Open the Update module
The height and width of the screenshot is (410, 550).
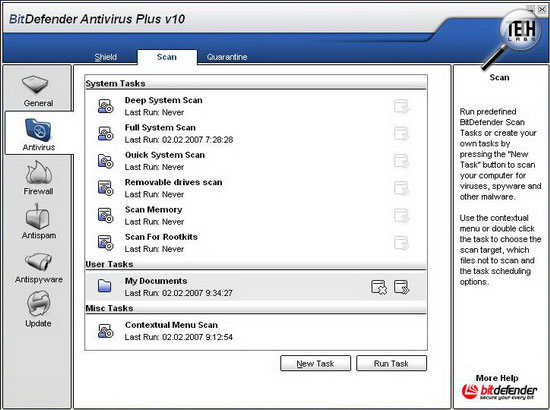click(x=38, y=310)
